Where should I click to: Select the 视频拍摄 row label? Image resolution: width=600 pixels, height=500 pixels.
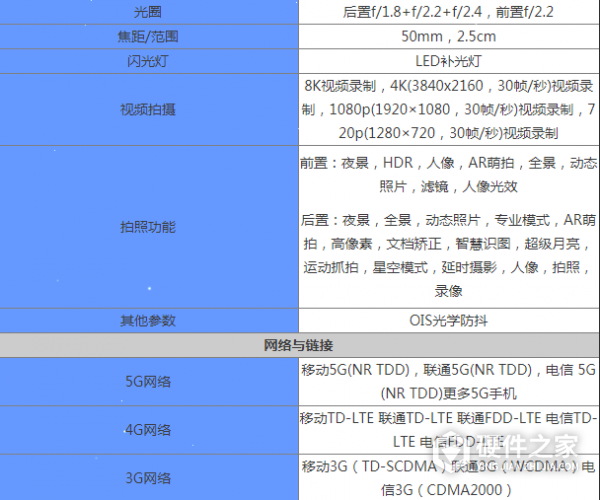point(147,108)
